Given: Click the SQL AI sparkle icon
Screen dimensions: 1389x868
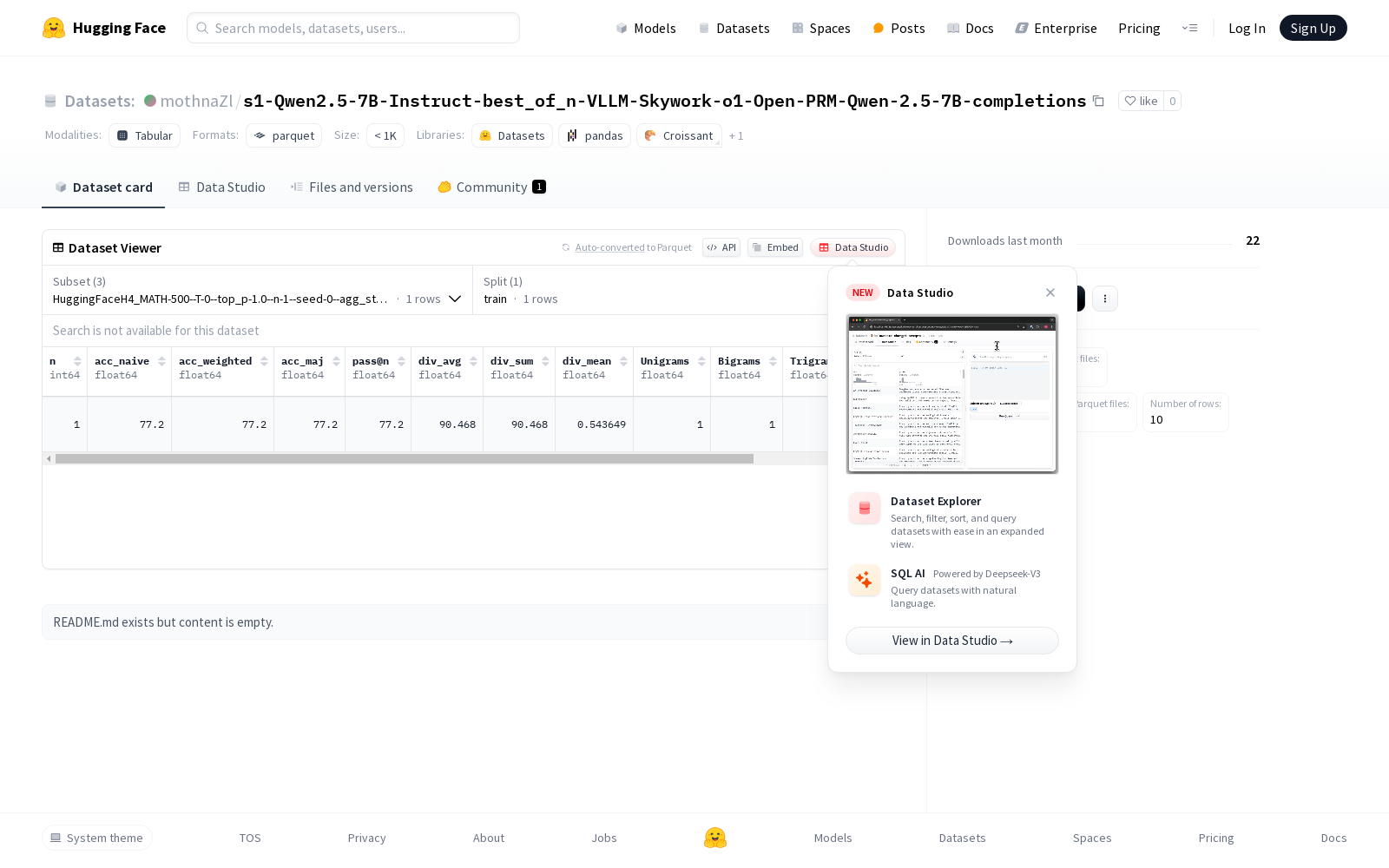Looking at the screenshot, I should pos(865,581).
